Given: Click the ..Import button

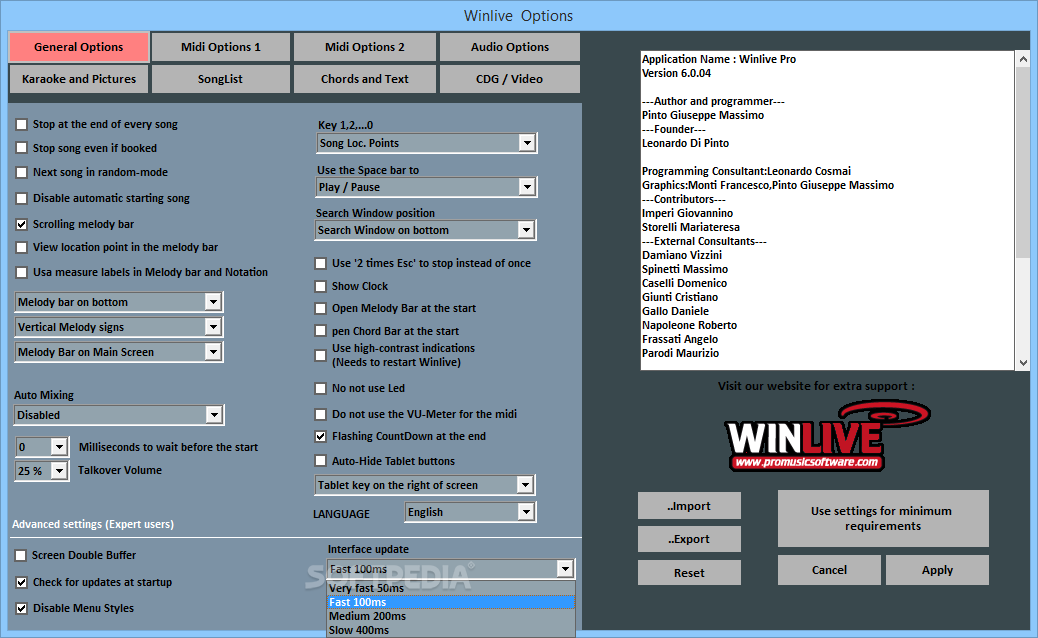Looking at the screenshot, I should tap(689, 506).
